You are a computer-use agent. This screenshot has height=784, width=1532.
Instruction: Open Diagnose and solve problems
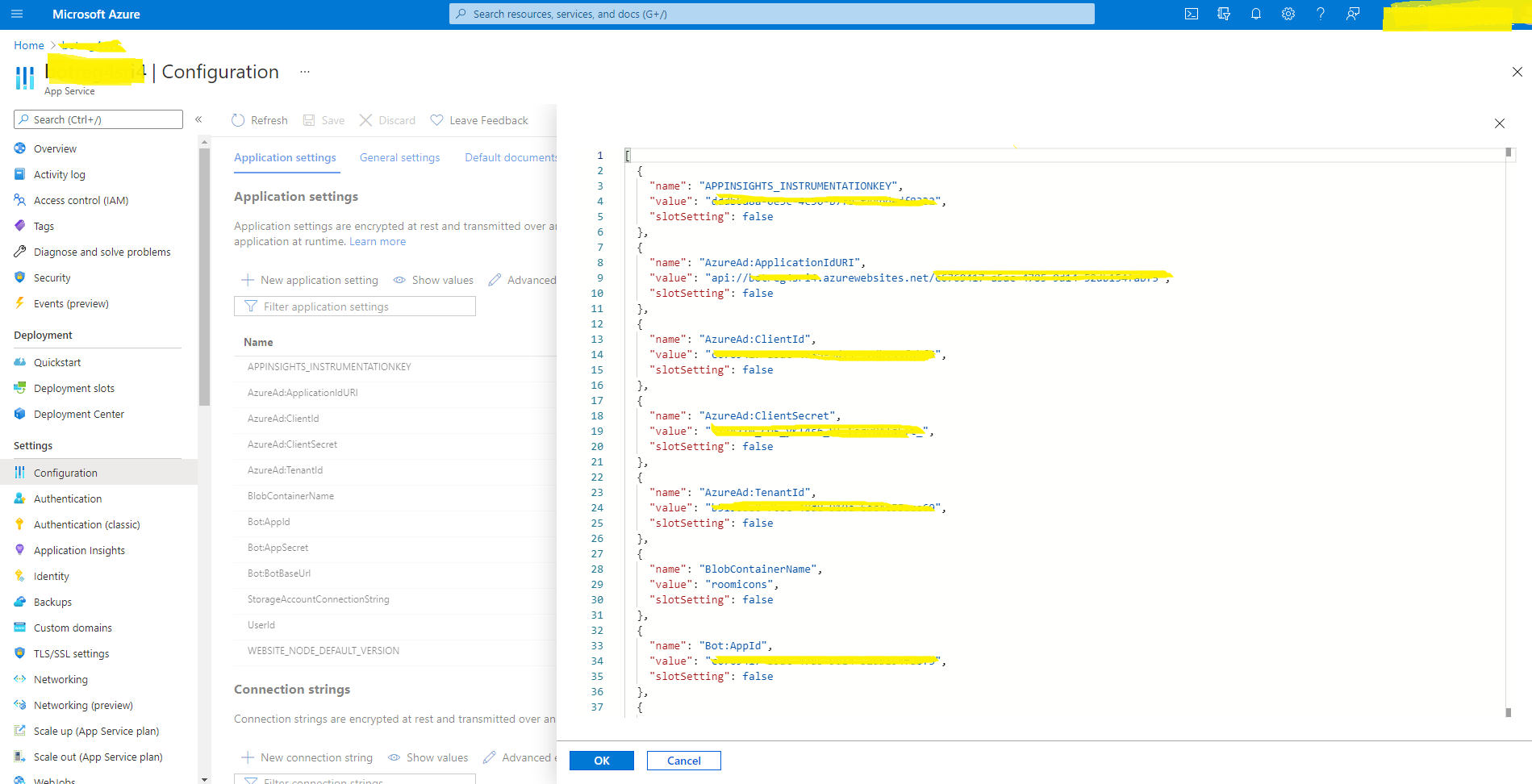[102, 252]
